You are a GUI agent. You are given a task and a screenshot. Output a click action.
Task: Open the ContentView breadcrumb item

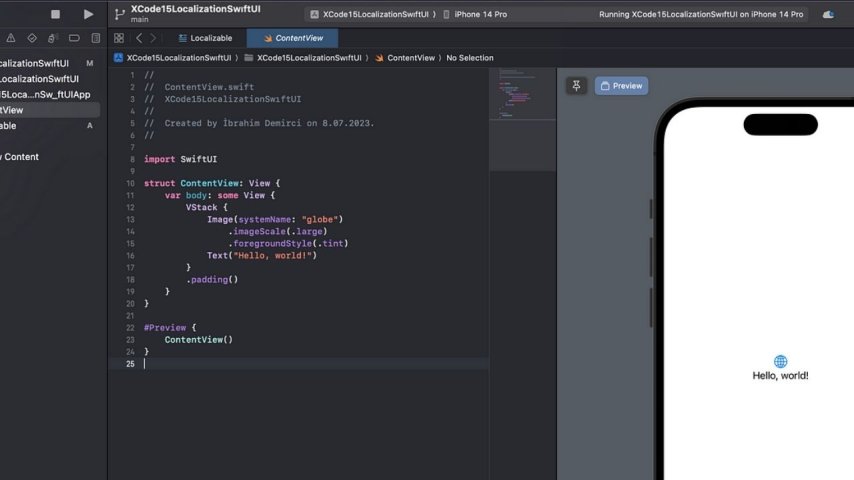click(x=405, y=58)
